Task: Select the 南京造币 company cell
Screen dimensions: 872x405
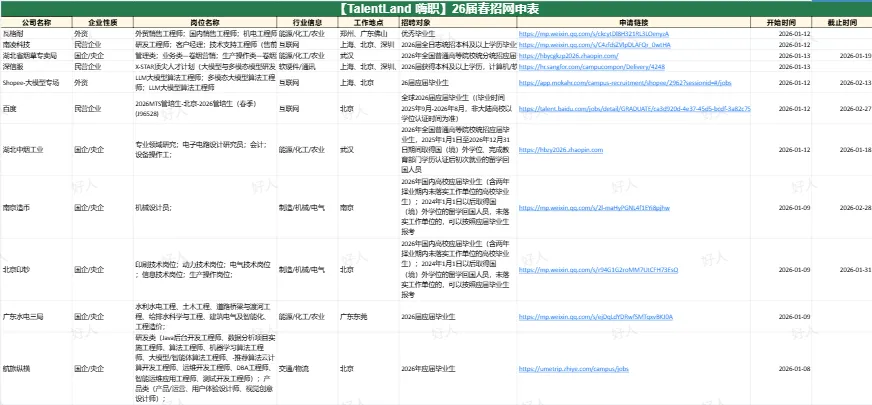Action: 36,208
